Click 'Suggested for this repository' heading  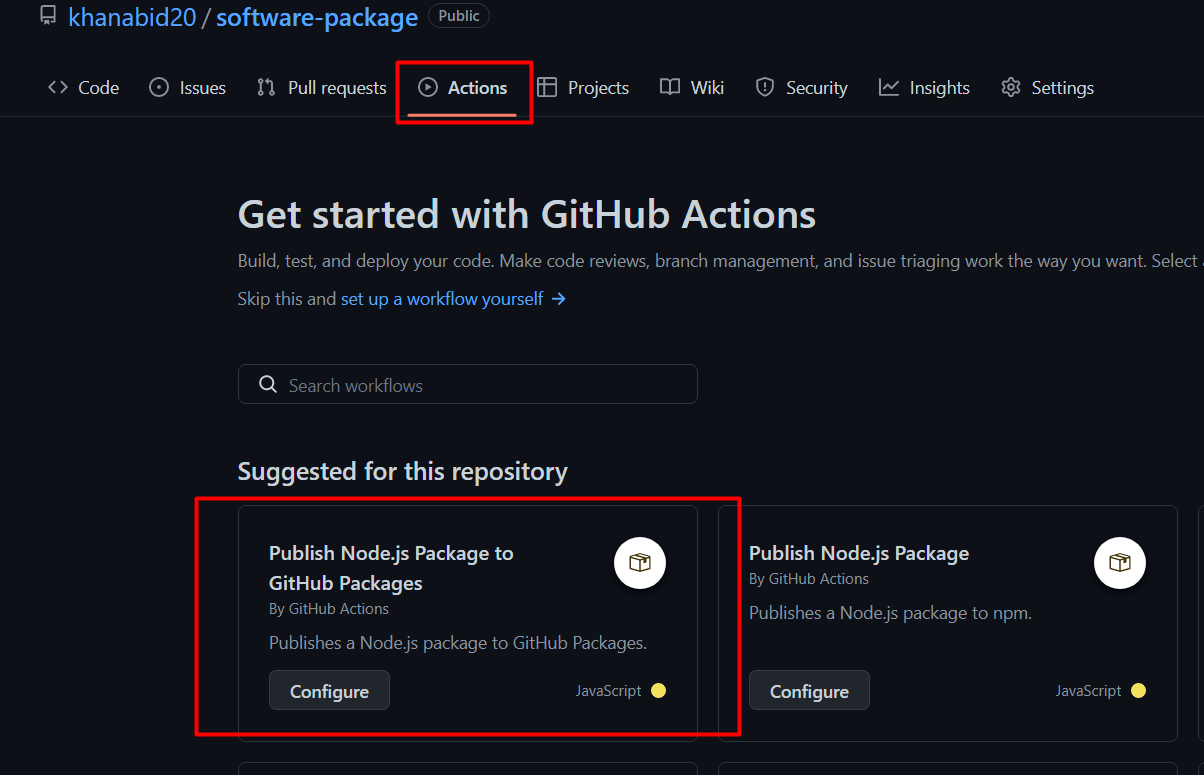(x=402, y=471)
